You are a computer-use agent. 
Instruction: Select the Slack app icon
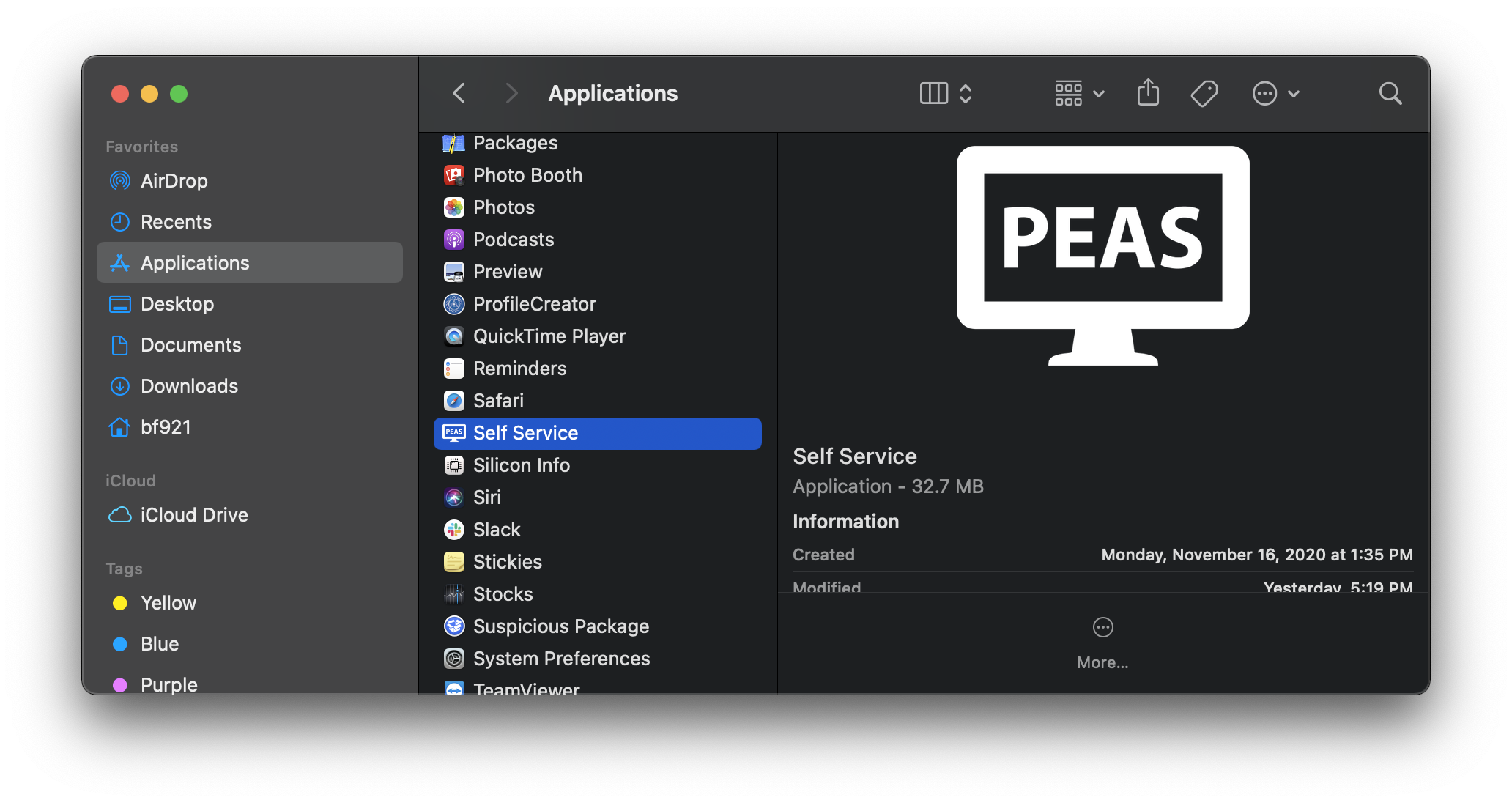tap(454, 530)
